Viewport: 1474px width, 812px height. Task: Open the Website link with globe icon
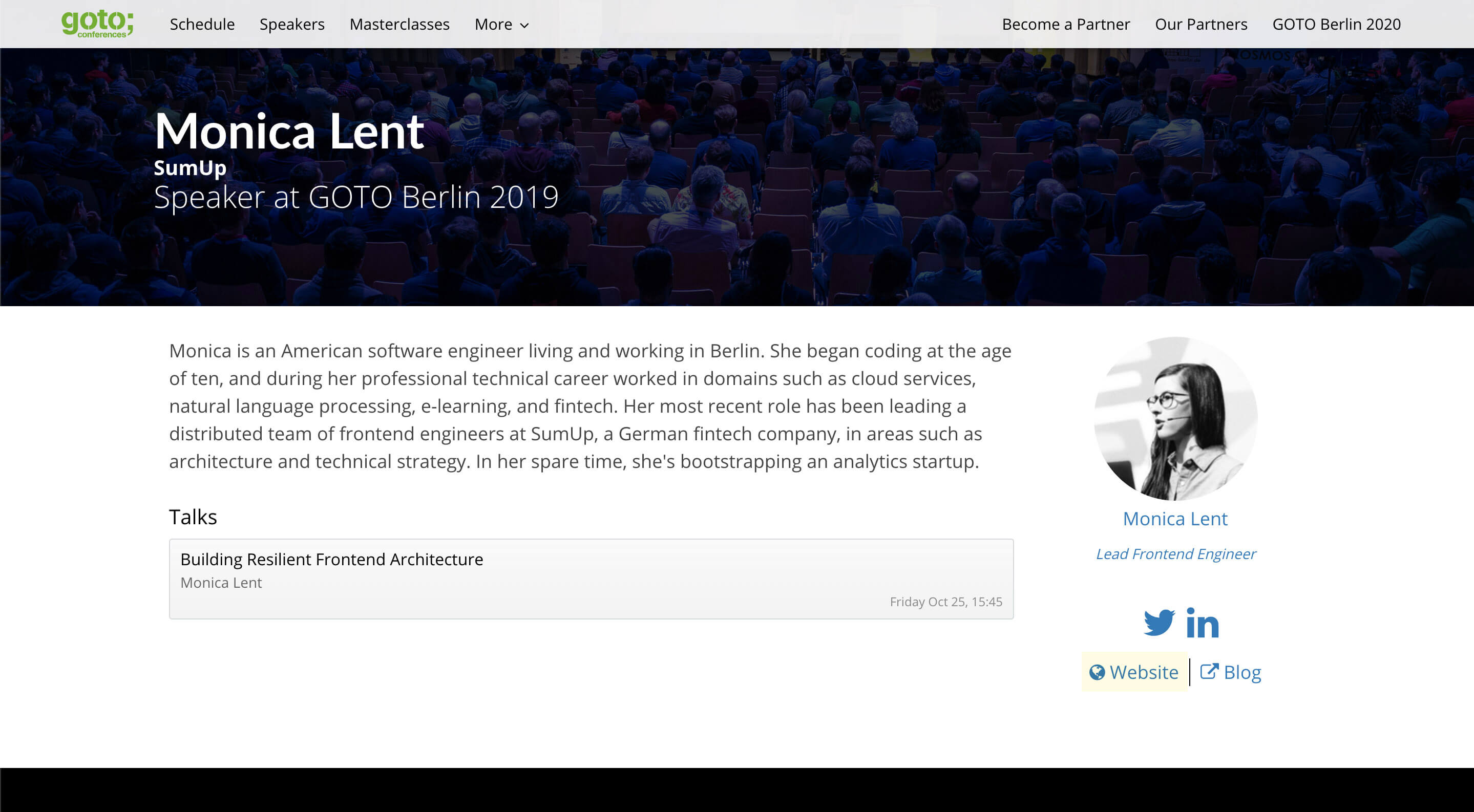point(1134,672)
